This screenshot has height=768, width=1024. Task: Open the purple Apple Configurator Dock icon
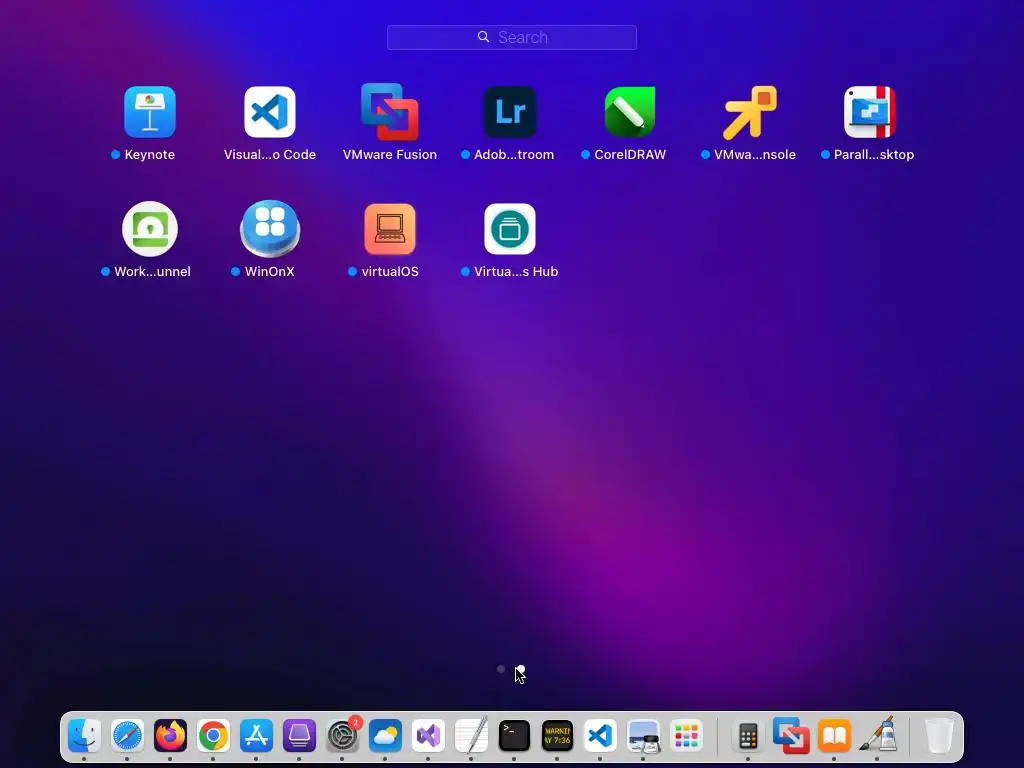tap(299, 735)
